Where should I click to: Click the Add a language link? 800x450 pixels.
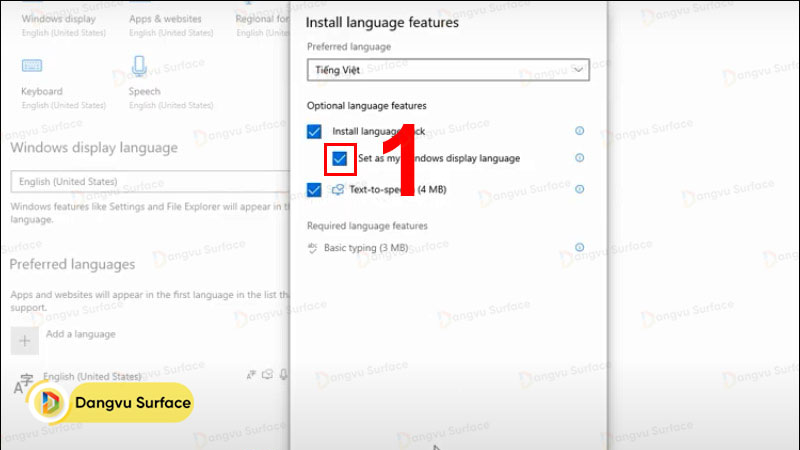tap(80, 334)
